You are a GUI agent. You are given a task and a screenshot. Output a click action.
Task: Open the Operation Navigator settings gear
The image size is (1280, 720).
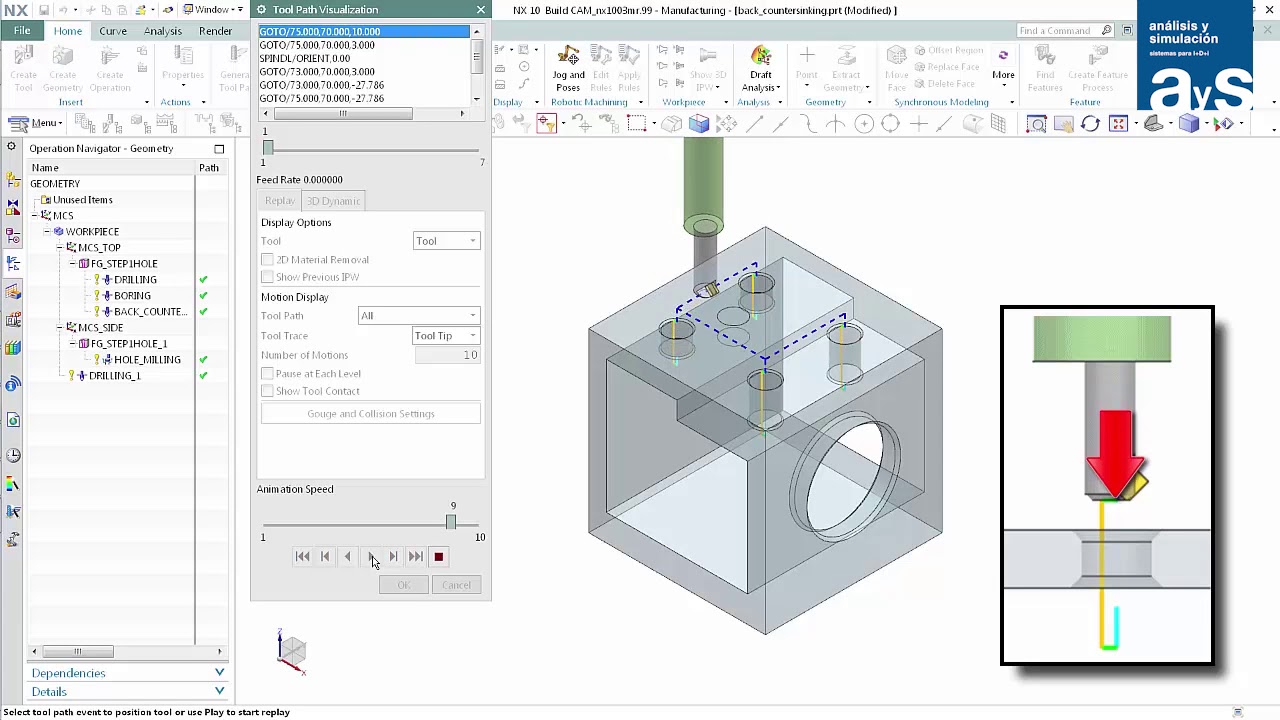tap(12, 148)
